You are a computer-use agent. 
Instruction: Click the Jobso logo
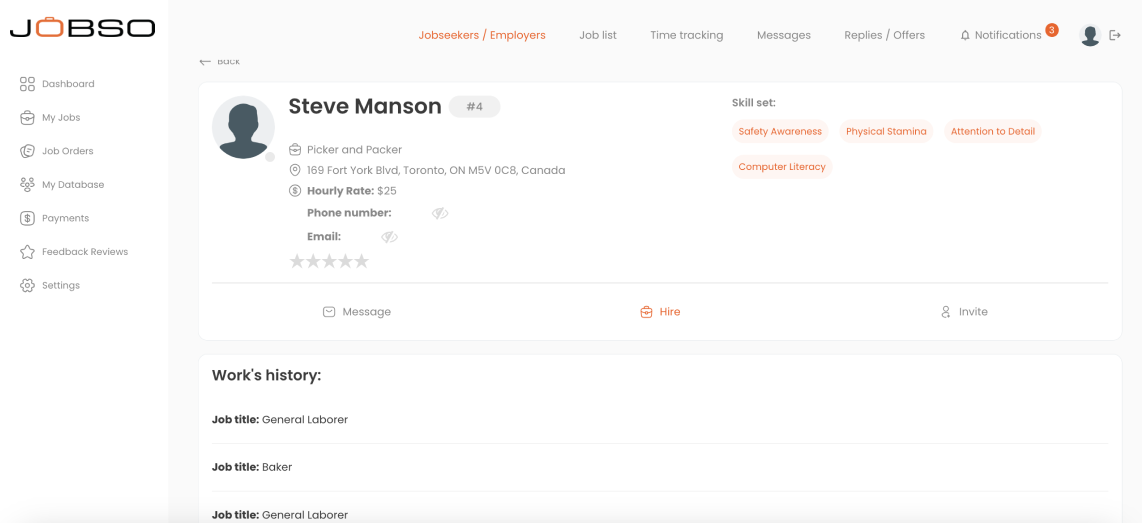click(x=82, y=28)
